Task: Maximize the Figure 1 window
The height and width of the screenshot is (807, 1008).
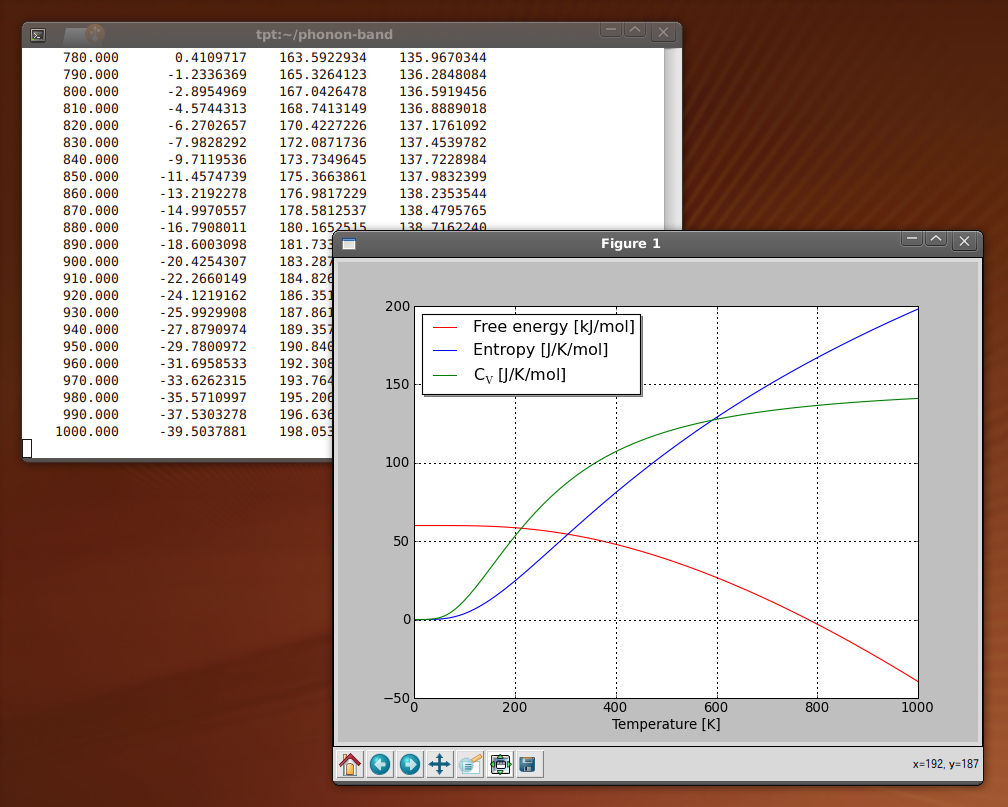Action: [936, 240]
